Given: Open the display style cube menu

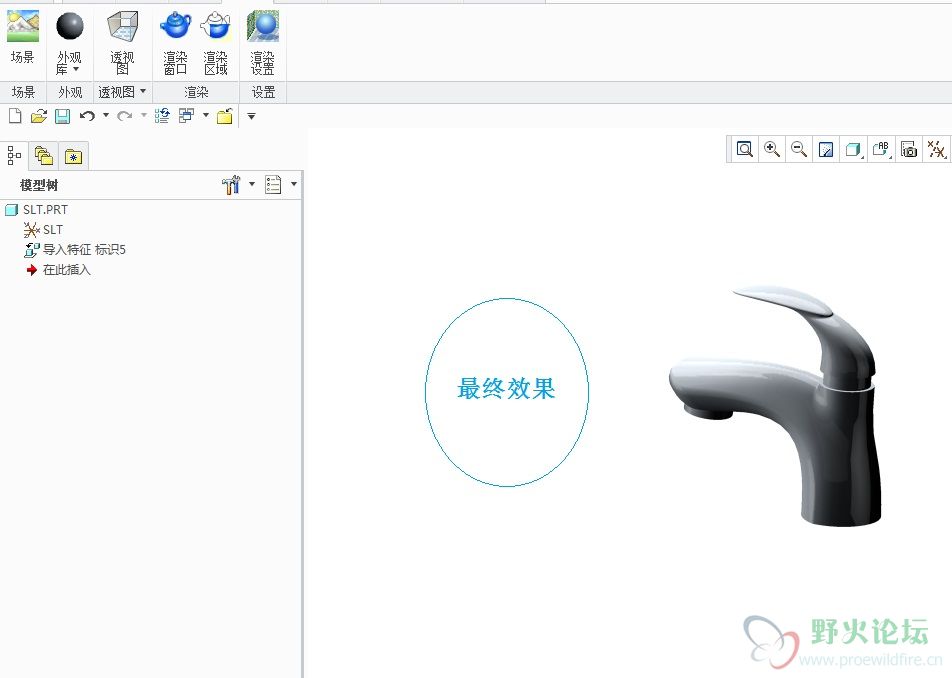Looking at the screenshot, I should coord(854,149).
